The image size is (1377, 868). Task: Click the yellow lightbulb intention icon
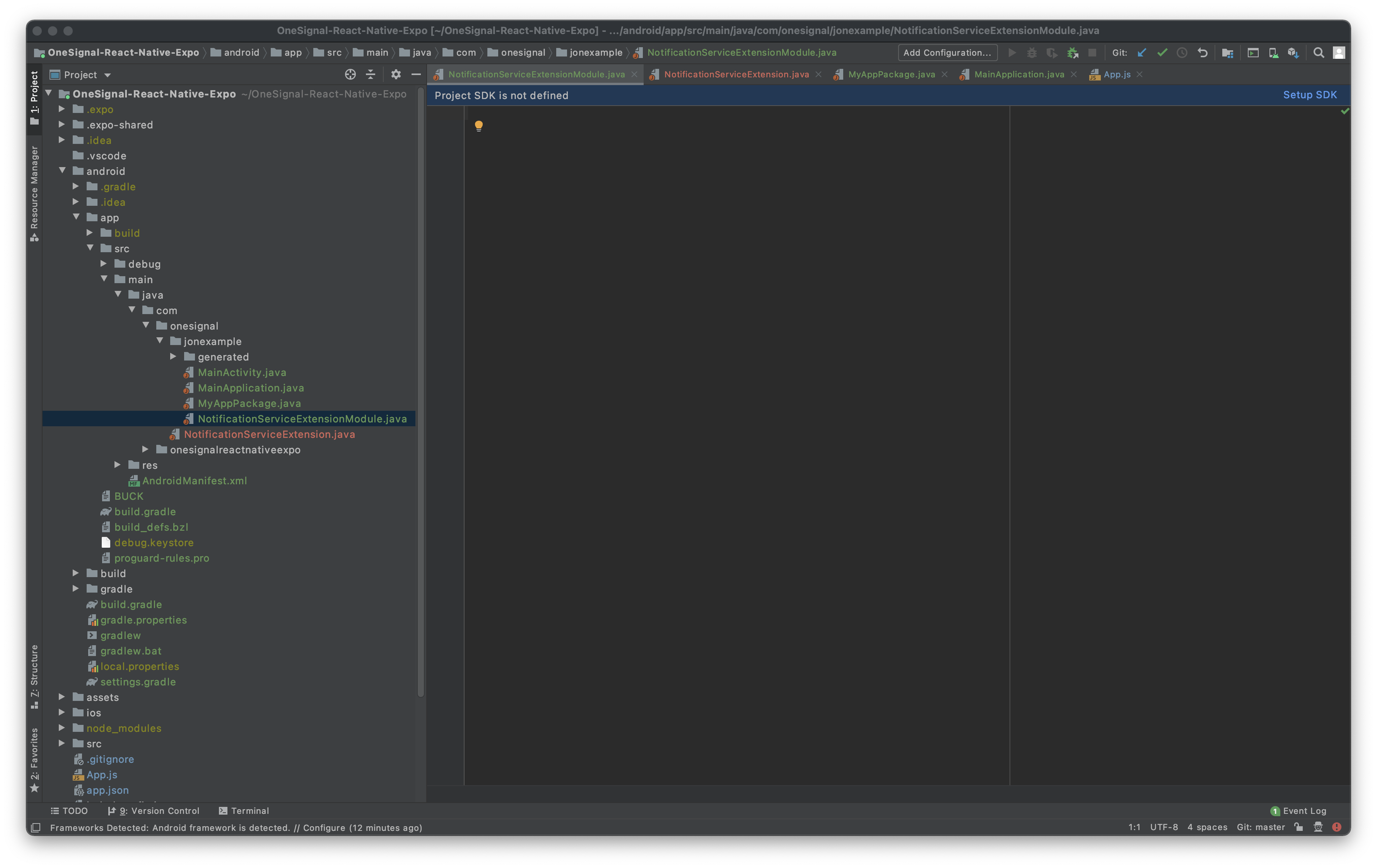(478, 126)
